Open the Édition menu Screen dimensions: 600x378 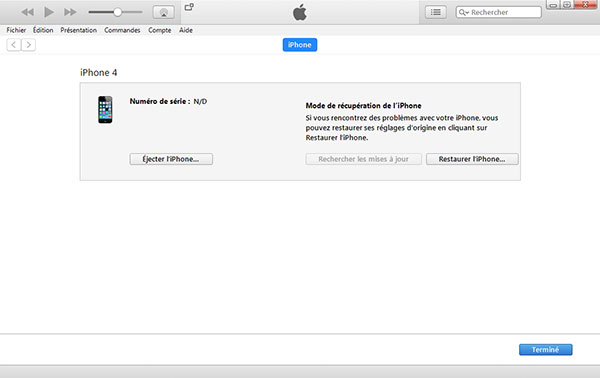tap(43, 30)
